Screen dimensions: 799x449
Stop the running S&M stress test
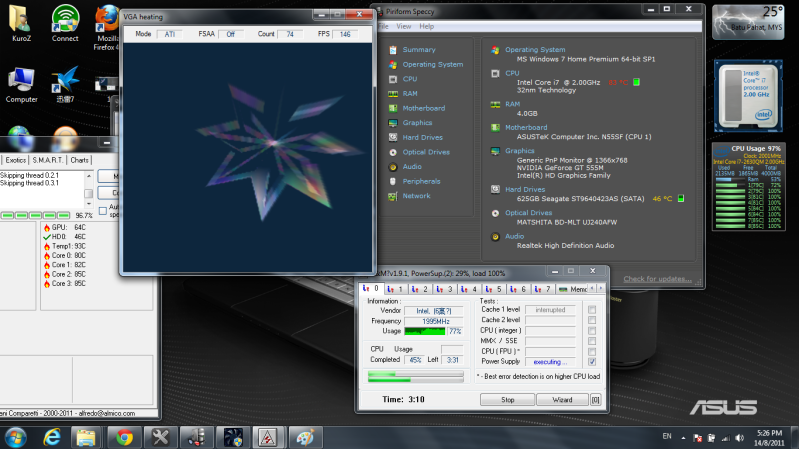click(x=507, y=400)
